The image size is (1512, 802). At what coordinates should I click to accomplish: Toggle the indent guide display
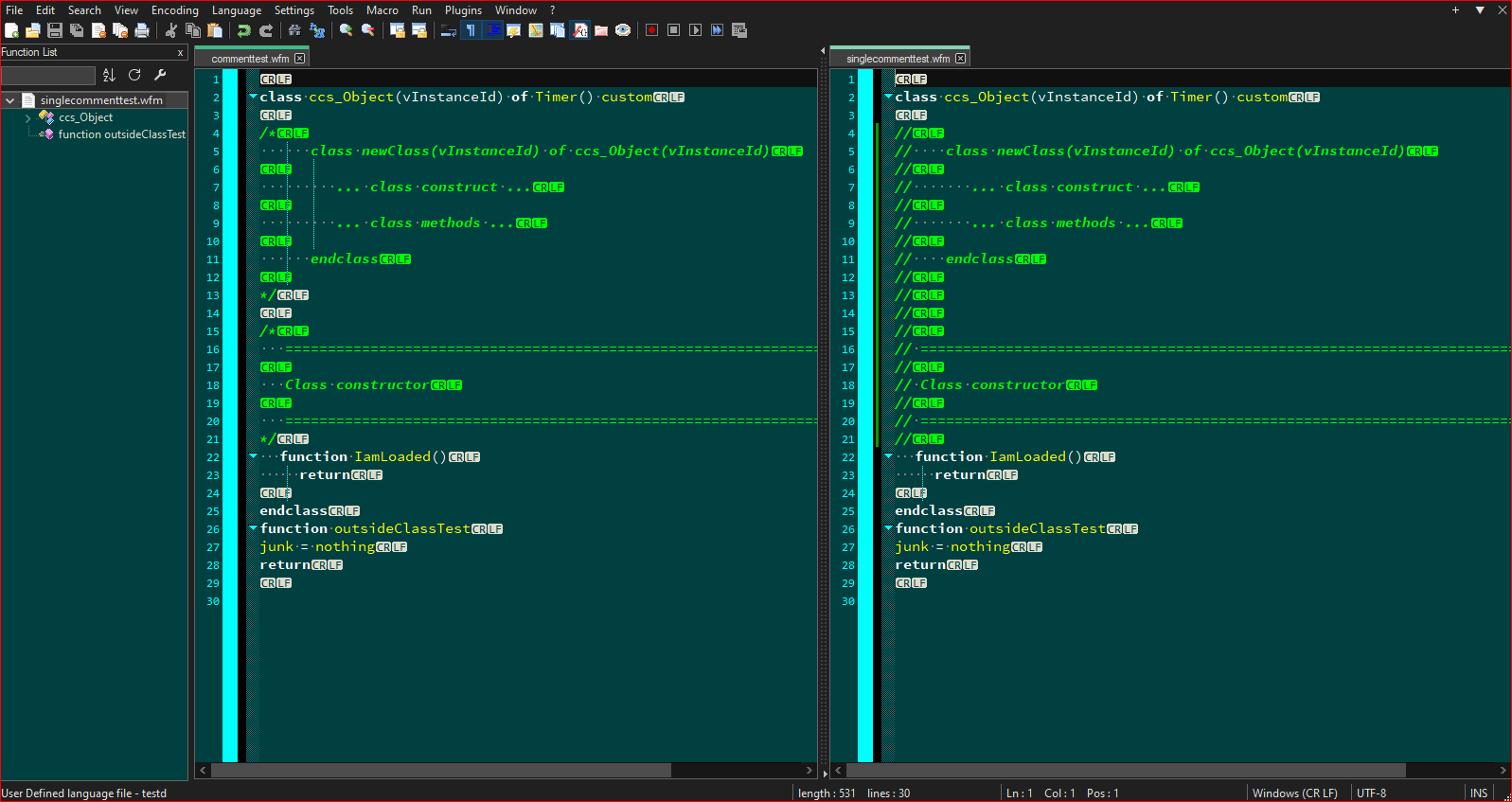coord(492,30)
